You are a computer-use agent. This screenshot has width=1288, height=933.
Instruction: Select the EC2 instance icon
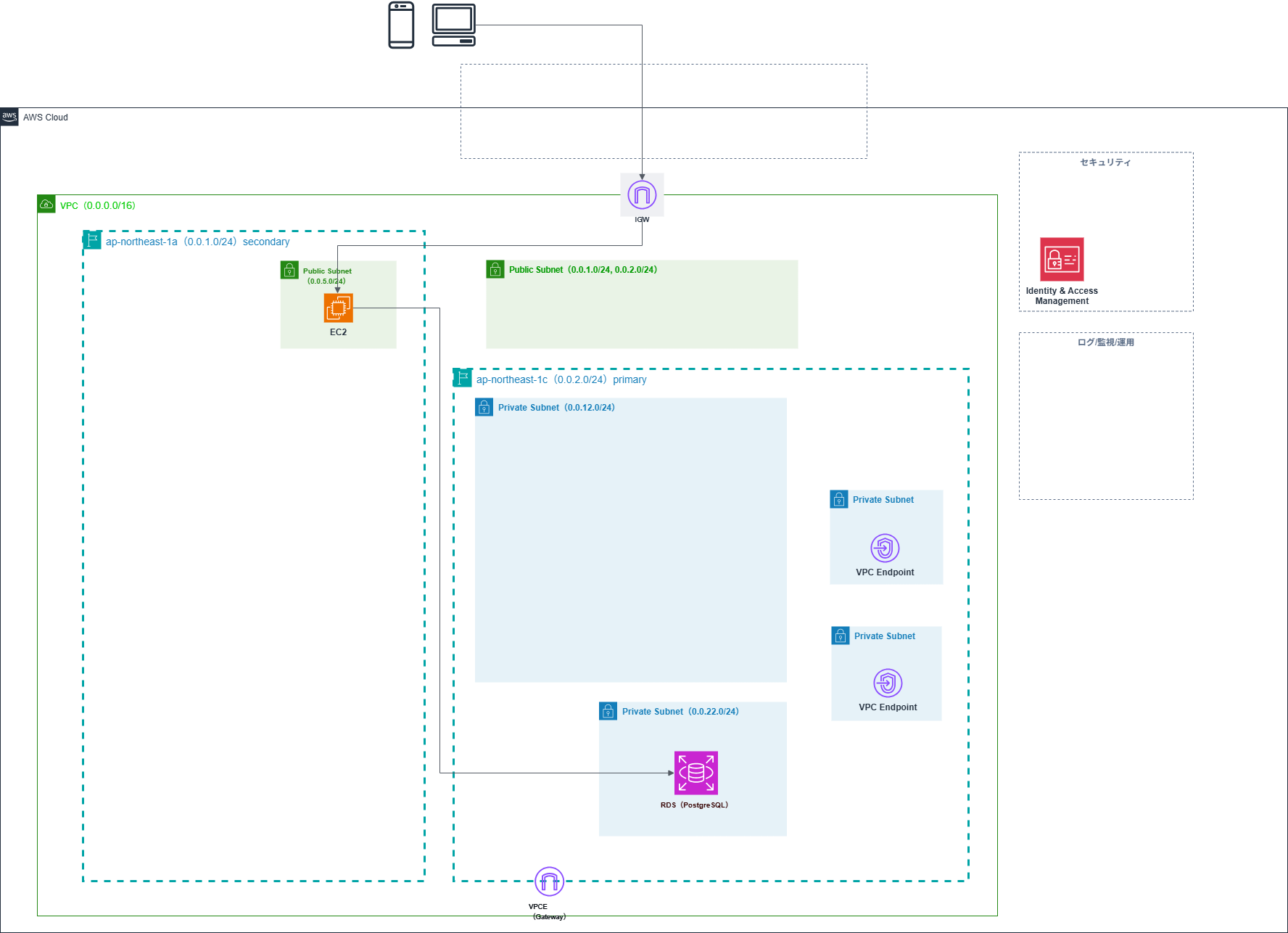coord(338,308)
